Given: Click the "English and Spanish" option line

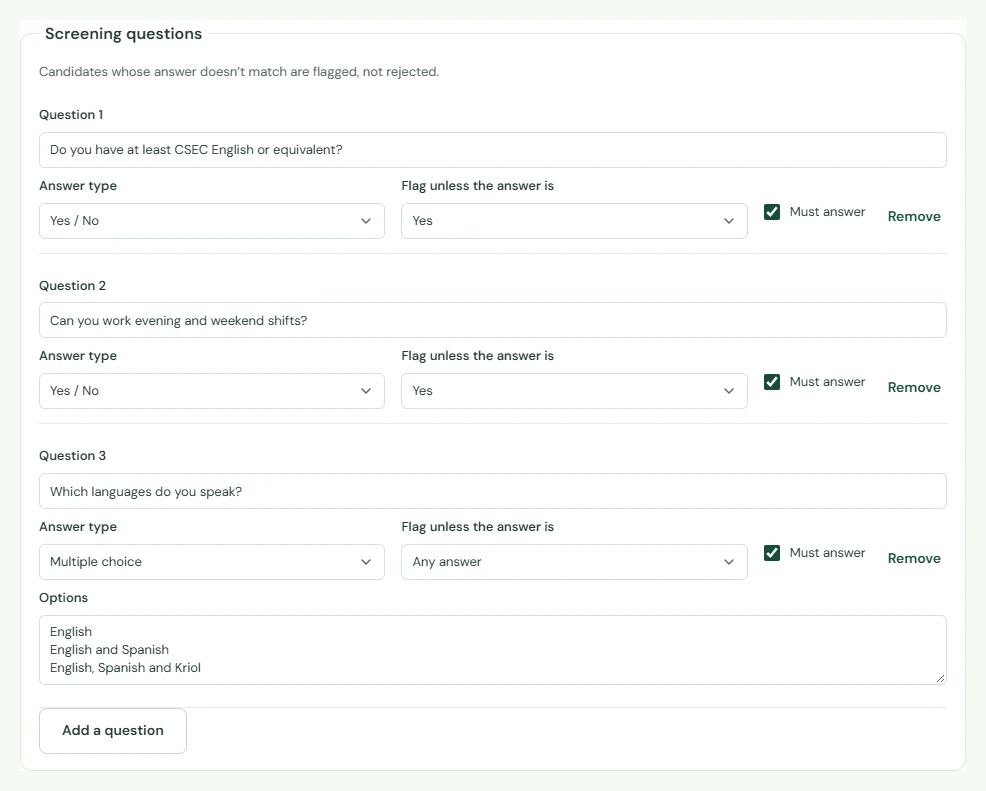Looking at the screenshot, I should [109, 650].
